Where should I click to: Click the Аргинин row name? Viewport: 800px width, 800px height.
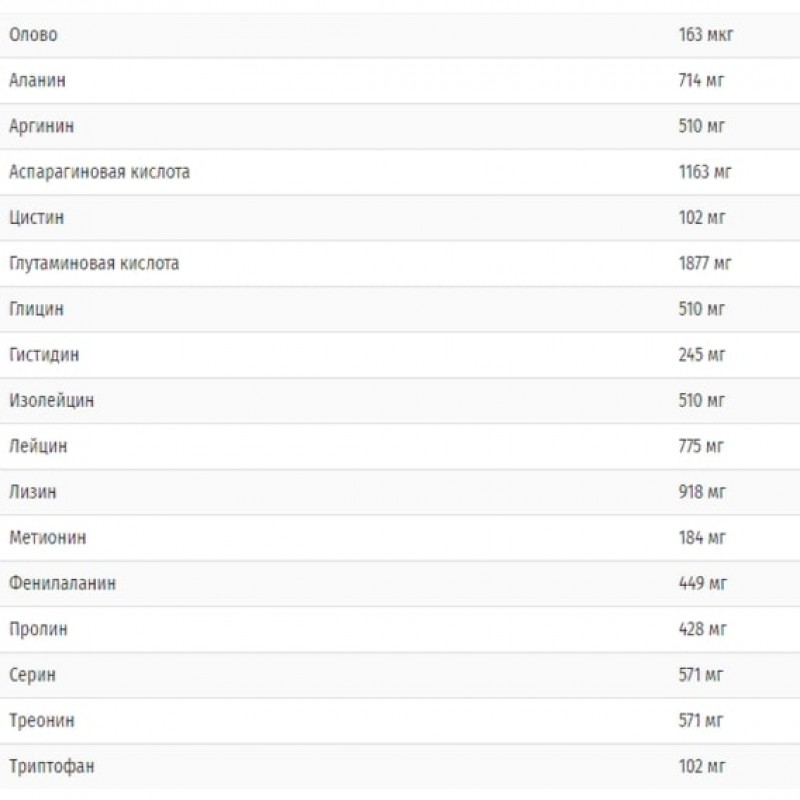click(x=41, y=127)
